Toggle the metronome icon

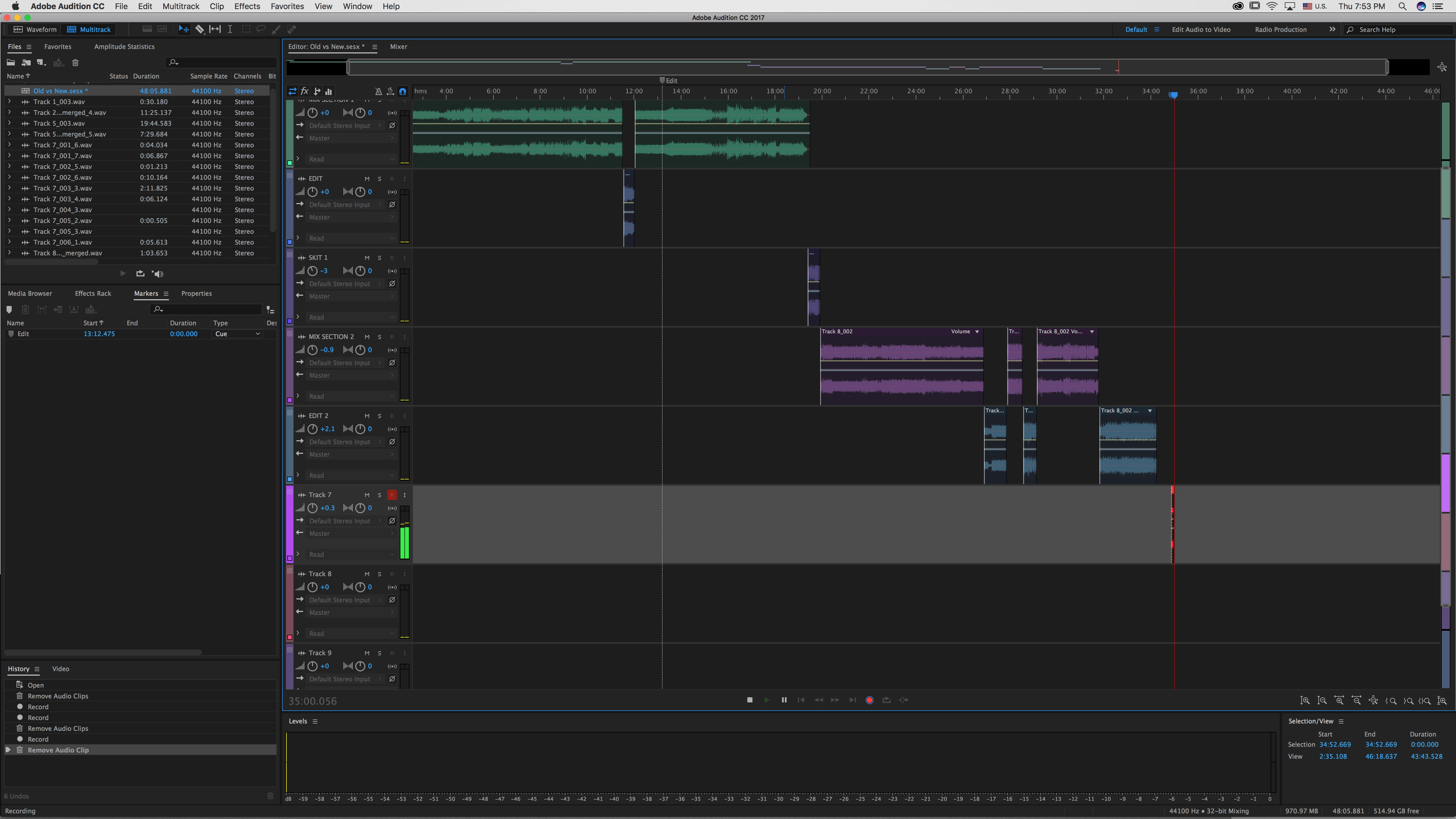378,92
